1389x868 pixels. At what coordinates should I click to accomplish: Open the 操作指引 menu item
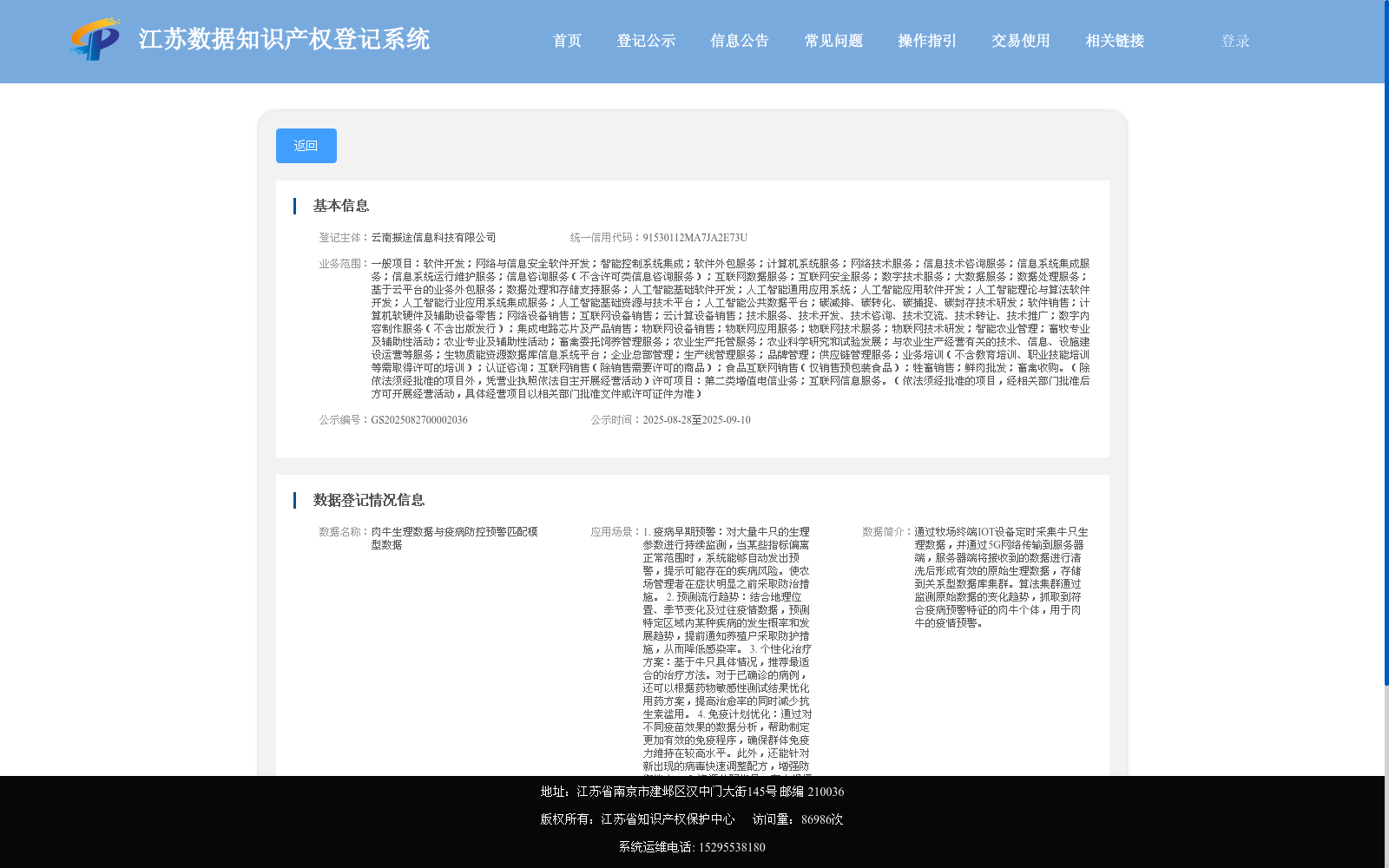[927, 41]
